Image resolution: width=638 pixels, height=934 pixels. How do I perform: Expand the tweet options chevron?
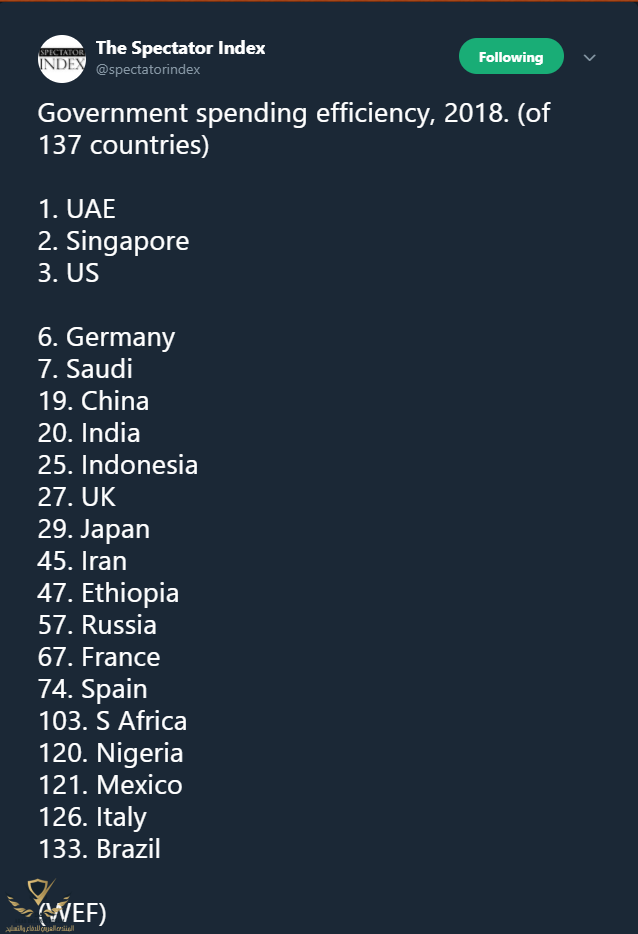[x=589, y=58]
